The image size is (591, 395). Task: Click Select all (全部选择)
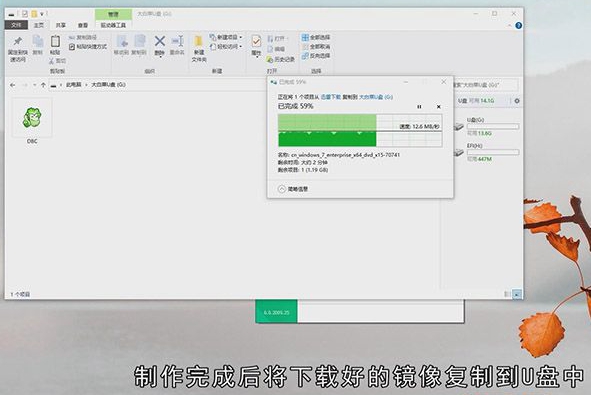coord(316,37)
